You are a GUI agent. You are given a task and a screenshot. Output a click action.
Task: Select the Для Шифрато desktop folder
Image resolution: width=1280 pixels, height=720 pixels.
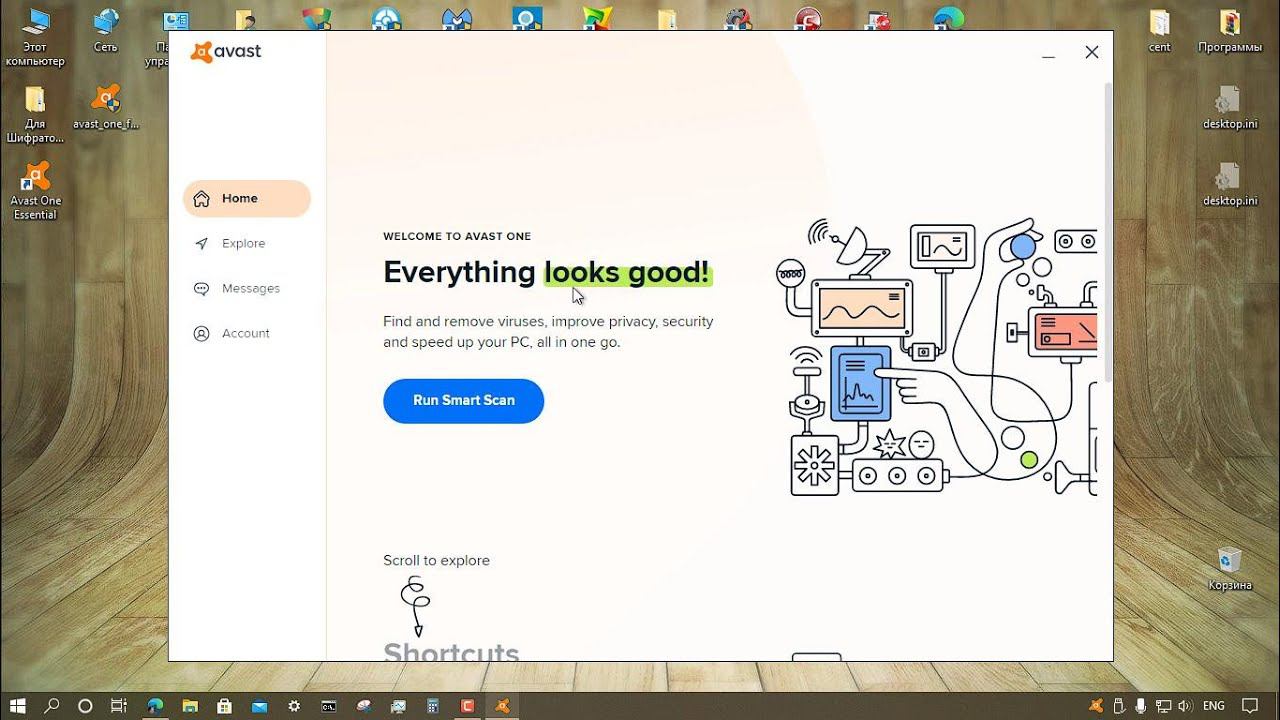[x=35, y=115]
